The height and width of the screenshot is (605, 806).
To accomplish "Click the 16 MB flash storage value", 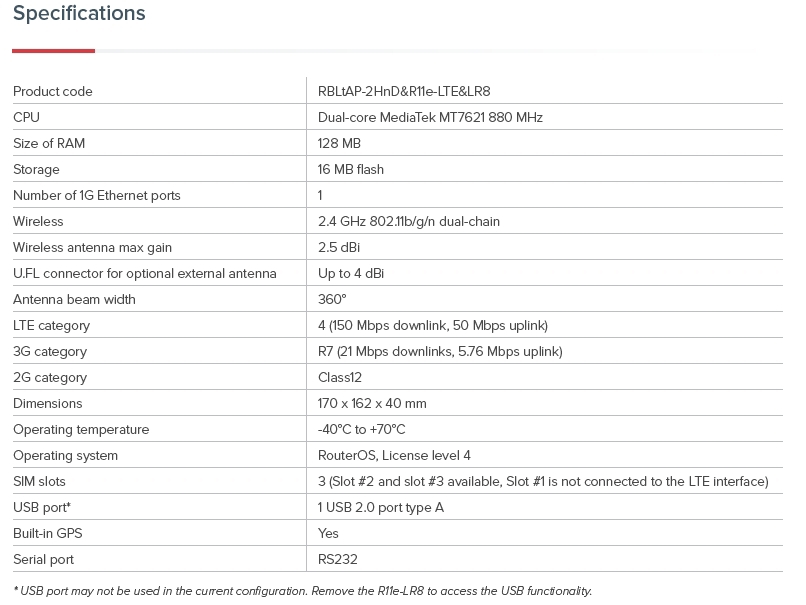I will click(351, 170).
